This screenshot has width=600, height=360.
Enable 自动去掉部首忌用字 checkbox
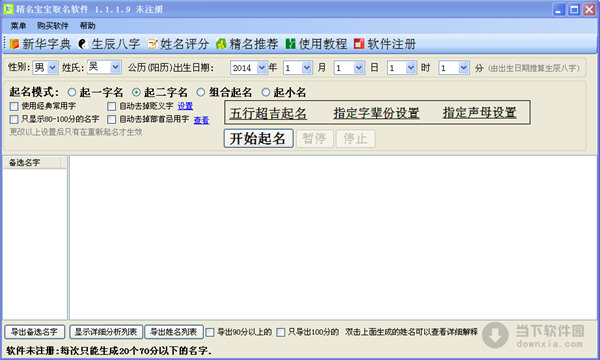click(x=111, y=119)
